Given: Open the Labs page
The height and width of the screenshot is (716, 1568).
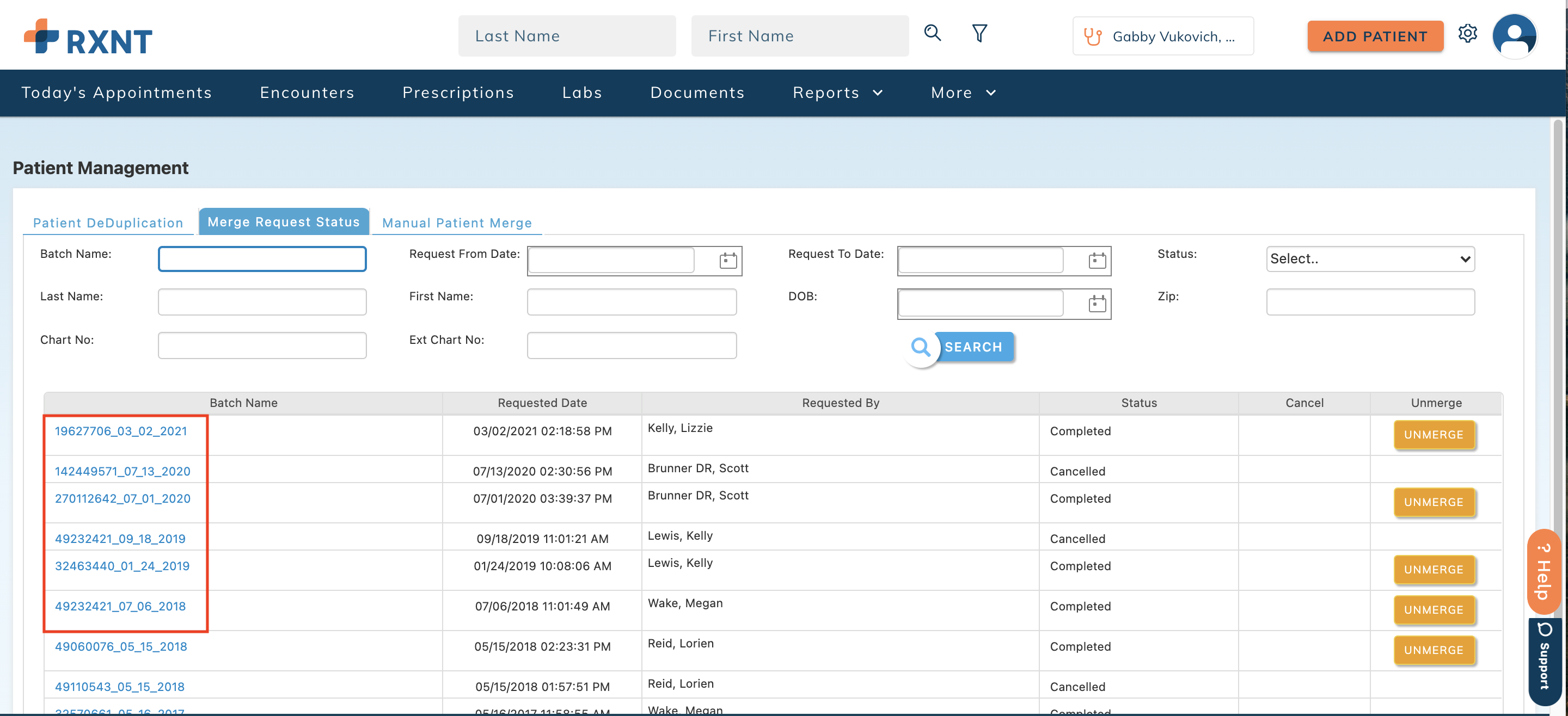Looking at the screenshot, I should [582, 92].
